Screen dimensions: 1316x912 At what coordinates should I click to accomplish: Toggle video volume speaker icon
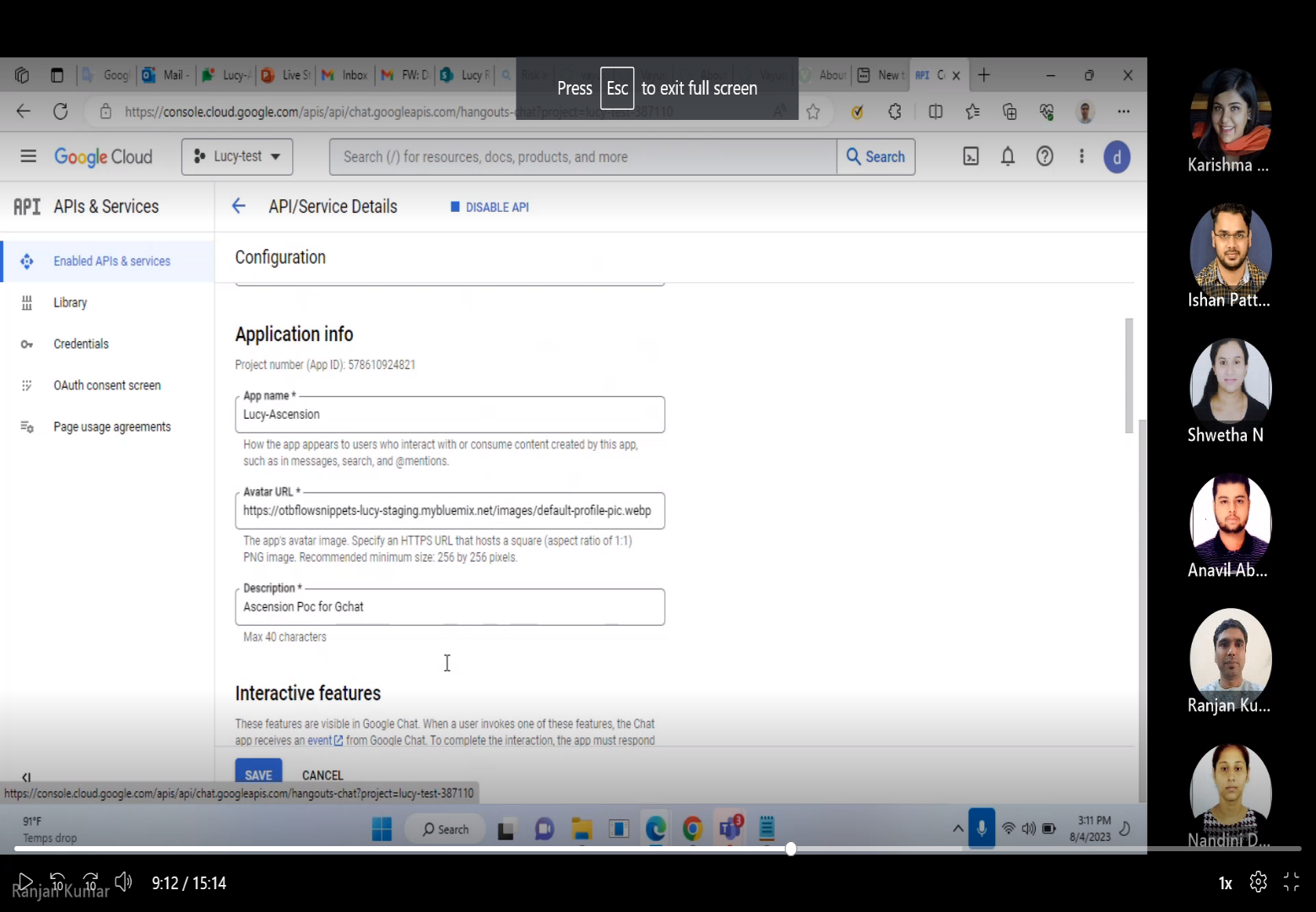point(123,882)
